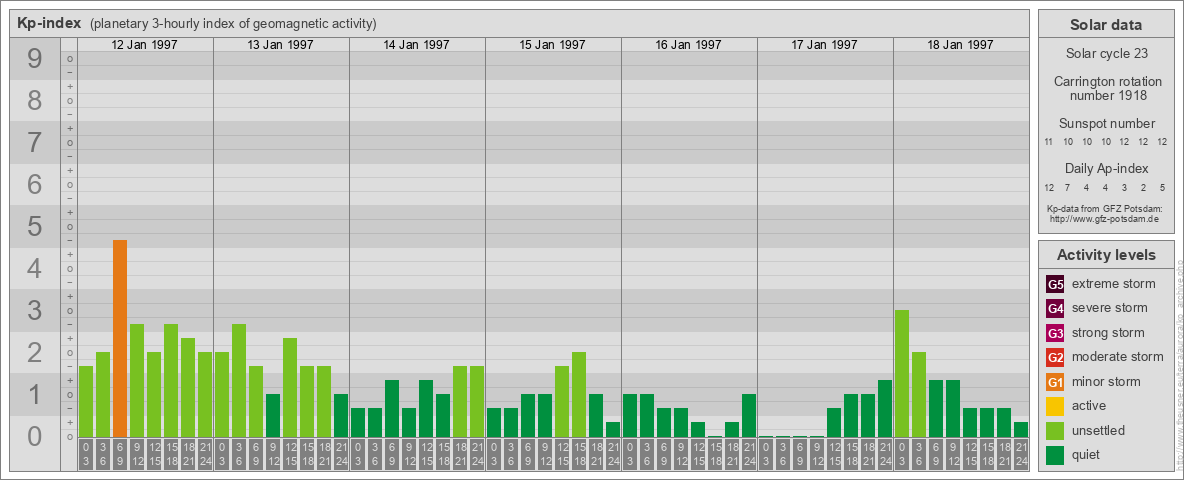Click the 'active' legend label

click(1089, 406)
